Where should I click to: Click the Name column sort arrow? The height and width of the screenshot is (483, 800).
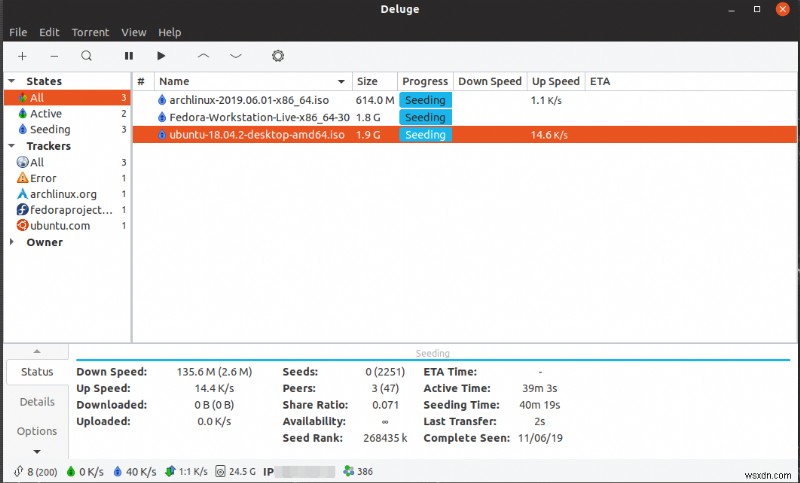point(341,82)
